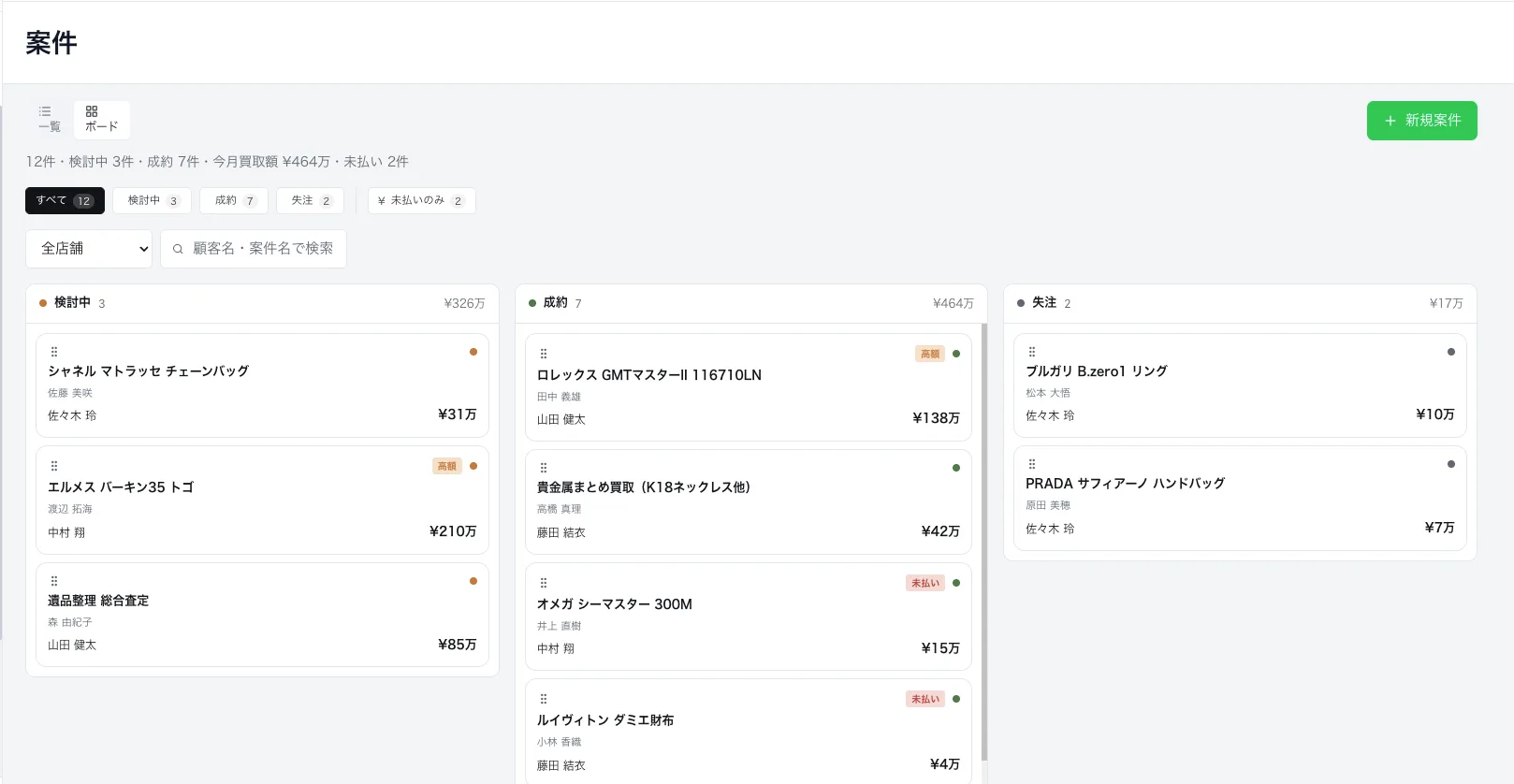The image size is (1514, 784).
Task: Grab drag handle on ロレックス GMTマスターII card
Action: pyautogui.click(x=544, y=354)
